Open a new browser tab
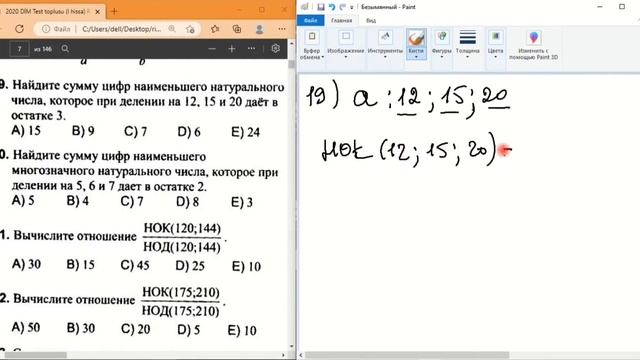The image size is (640, 360). click(x=114, y=11)
